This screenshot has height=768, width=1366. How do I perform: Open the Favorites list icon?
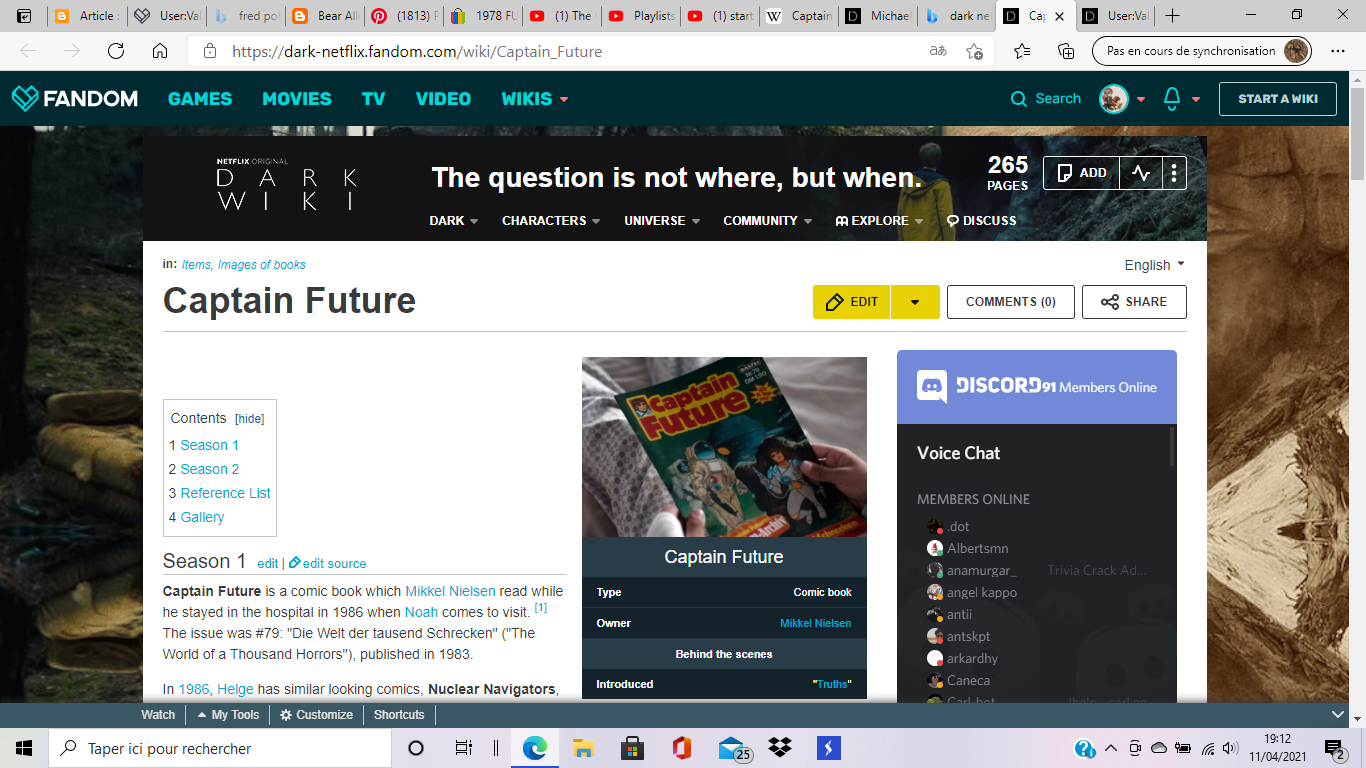click(1022, 51)
